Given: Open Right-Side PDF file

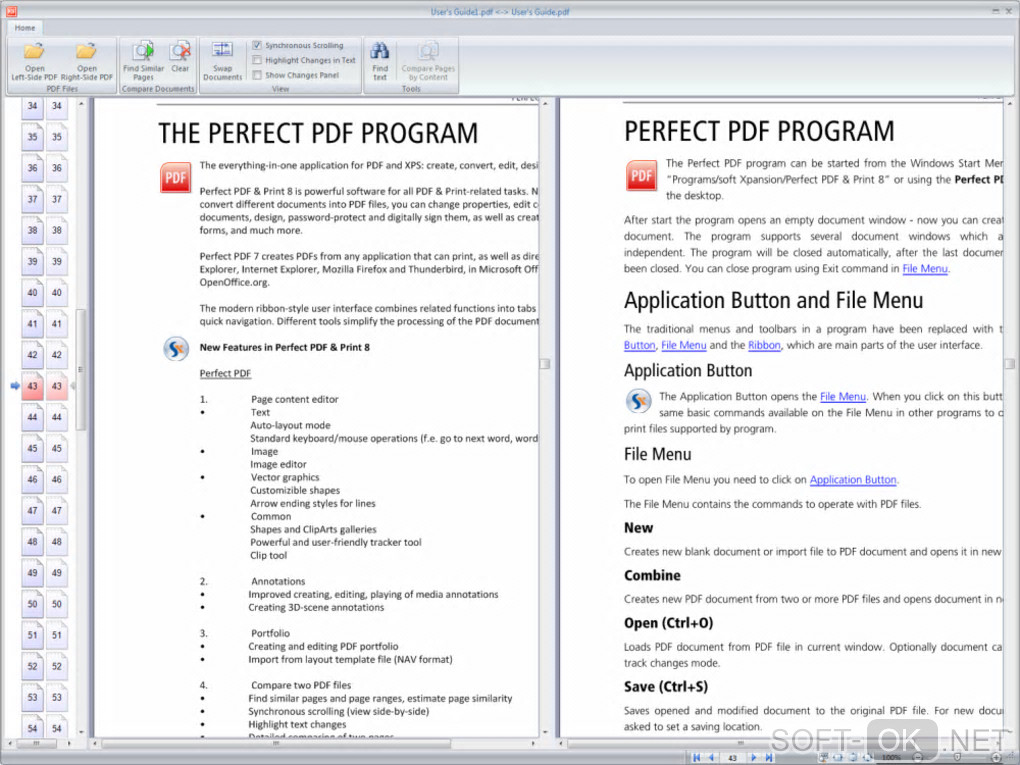Looking at the screenshot, I should coord(87,62).
